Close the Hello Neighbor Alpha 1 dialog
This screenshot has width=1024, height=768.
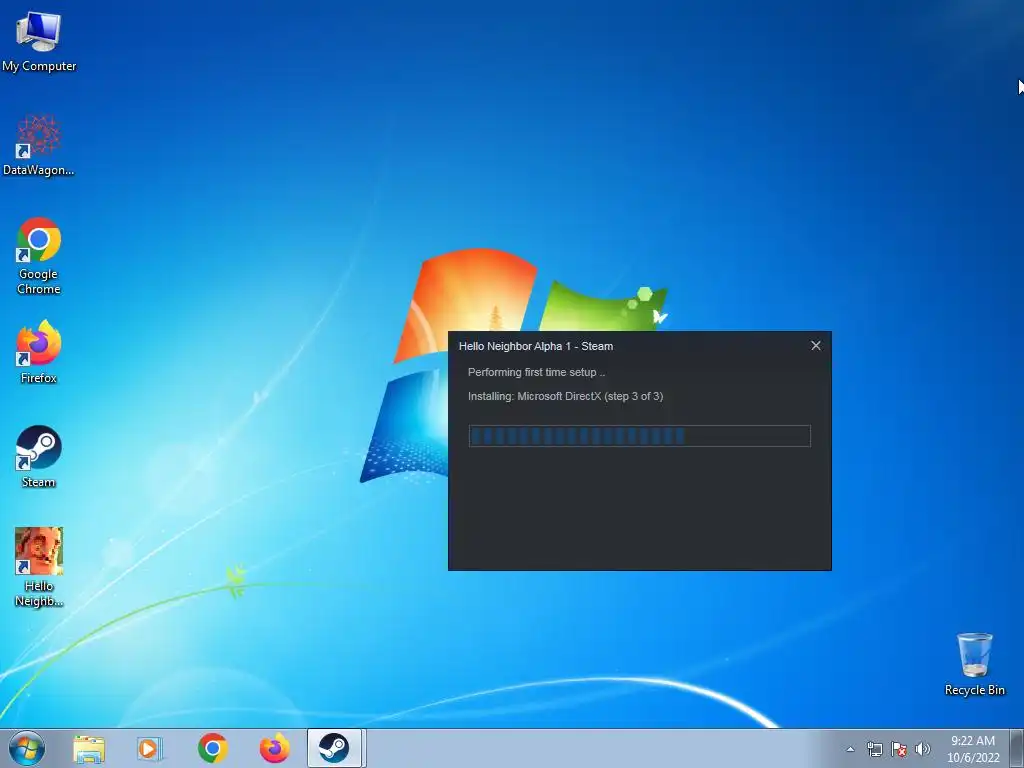click(x=816, y=345)
